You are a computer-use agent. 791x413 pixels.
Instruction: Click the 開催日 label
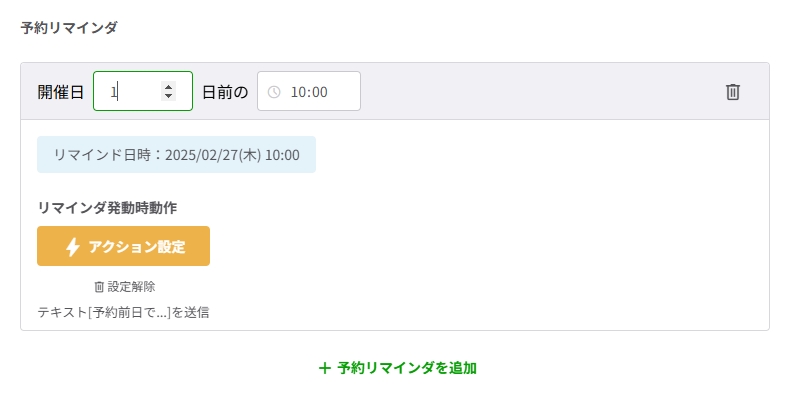[x=61, y=92]
